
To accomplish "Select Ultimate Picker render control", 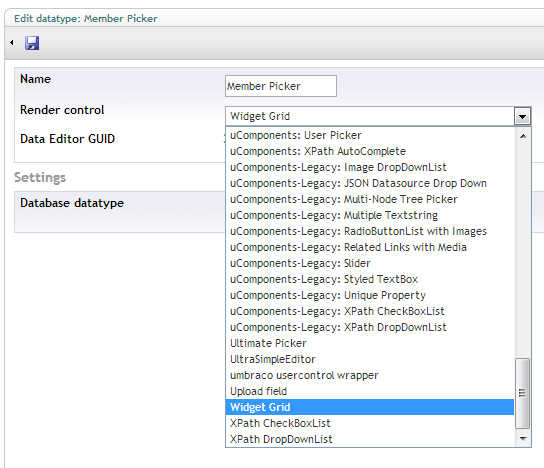I will 370,343.
